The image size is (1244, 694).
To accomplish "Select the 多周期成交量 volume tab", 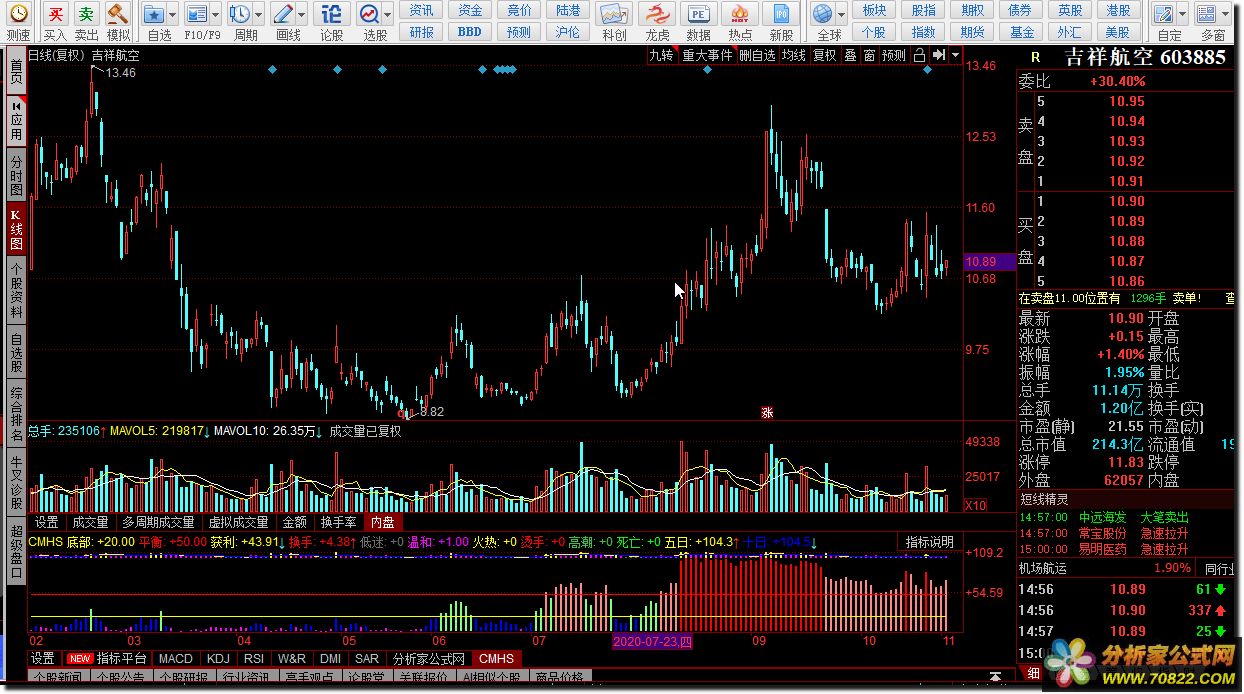I will click(159, 522).
